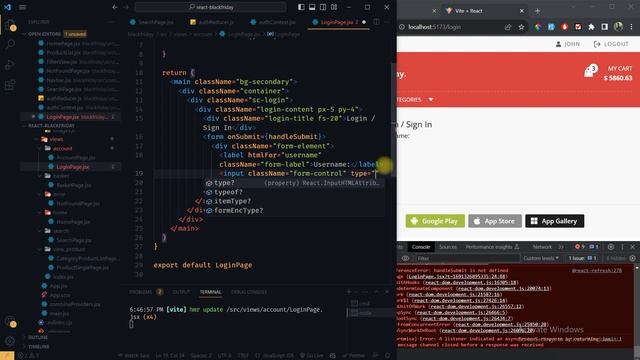Open BasketPage.jsx in the file tree
This screenshot has height=360, width=640.
[74, 185]
